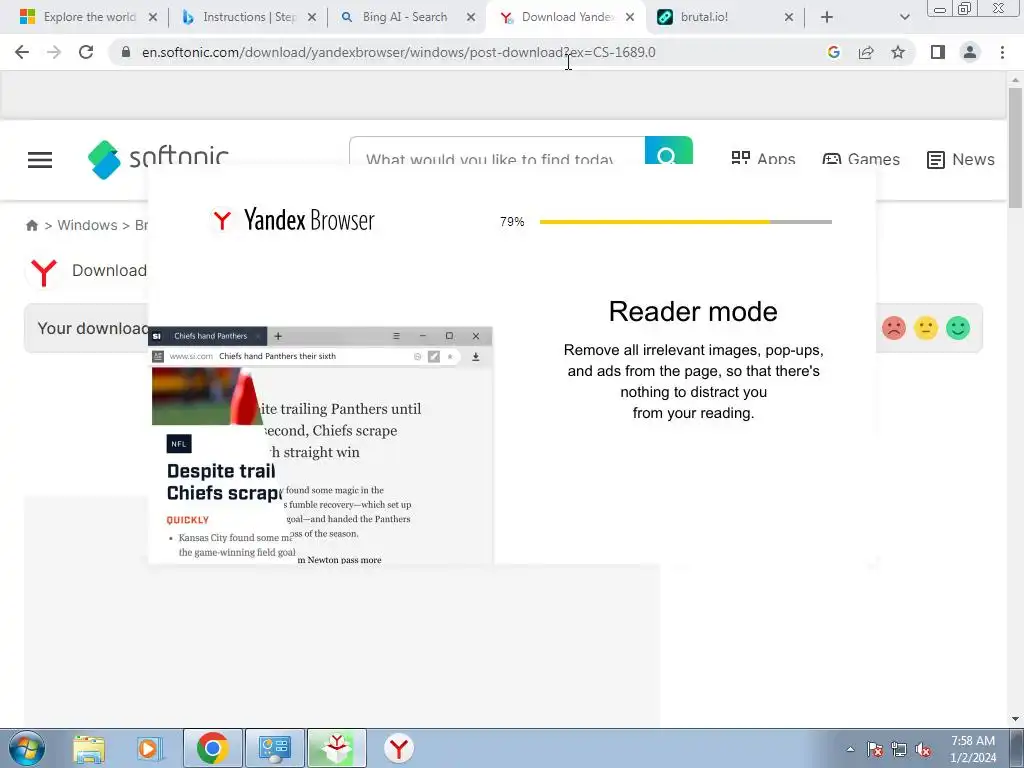Switch to Instructions | Step tab

coord(249,17)
